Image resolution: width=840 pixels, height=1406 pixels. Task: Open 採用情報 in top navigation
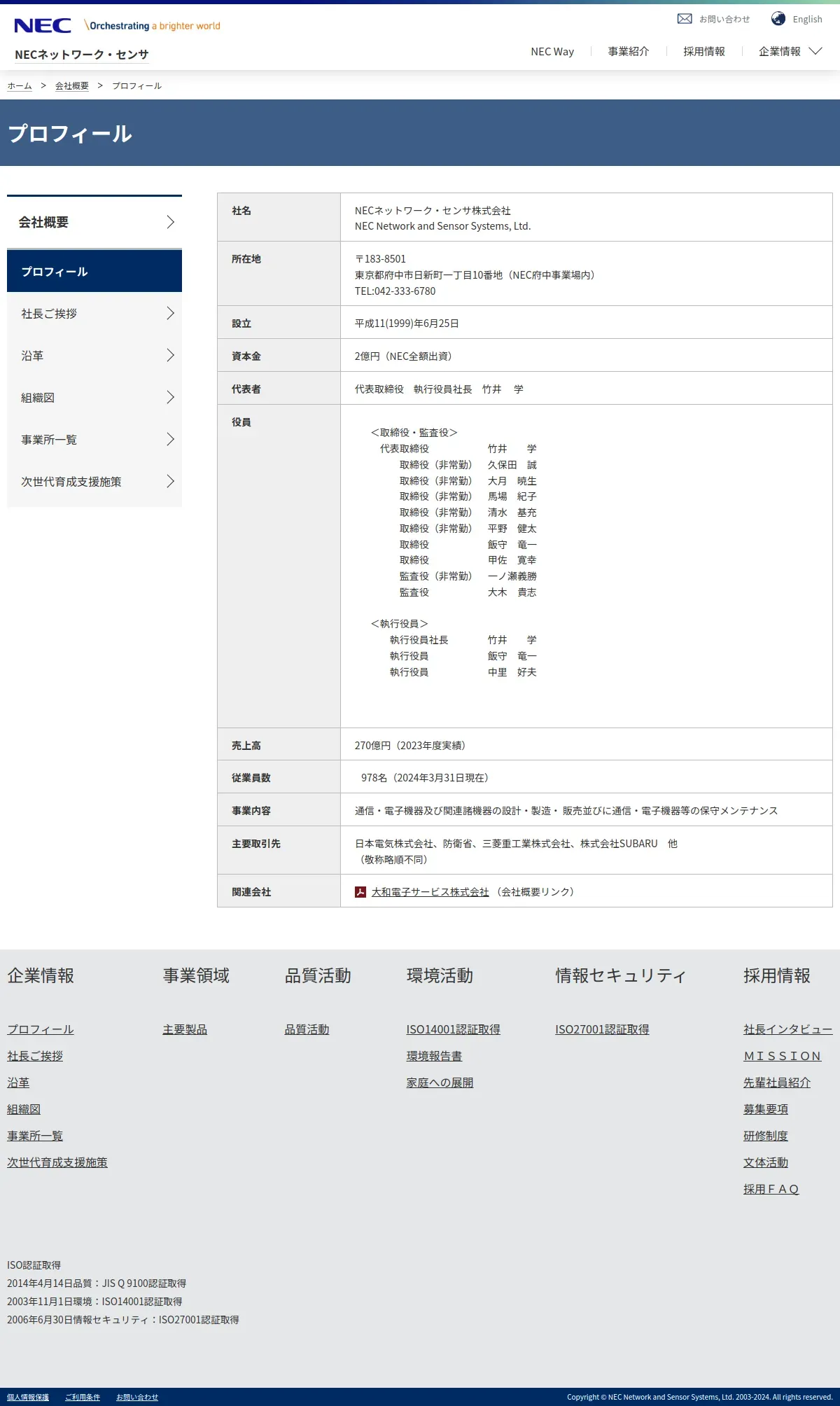pyautogui.click(x=704, y=51)
